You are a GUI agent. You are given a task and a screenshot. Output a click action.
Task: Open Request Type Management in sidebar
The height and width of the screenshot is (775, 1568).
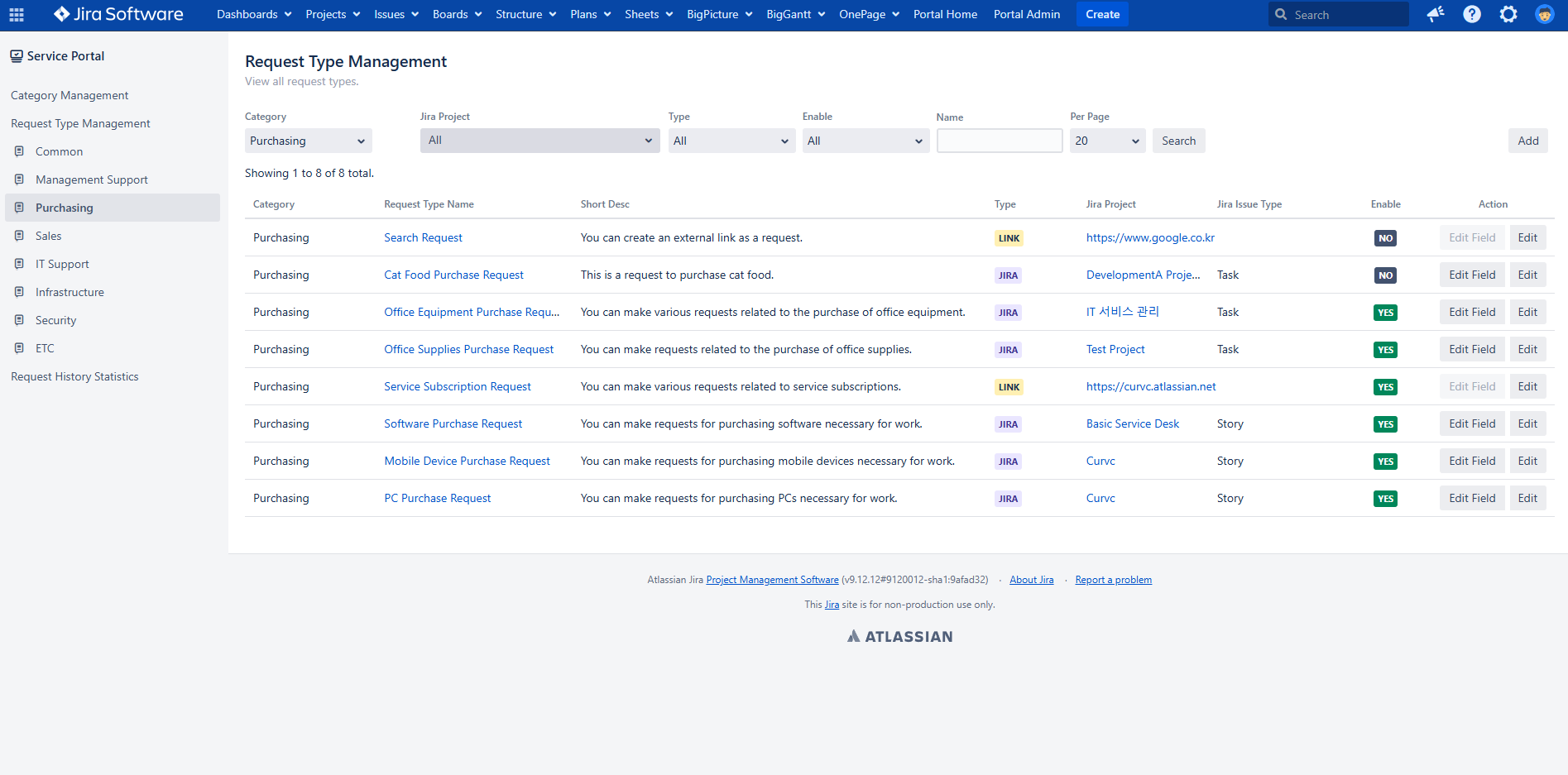tap(80, 123)
